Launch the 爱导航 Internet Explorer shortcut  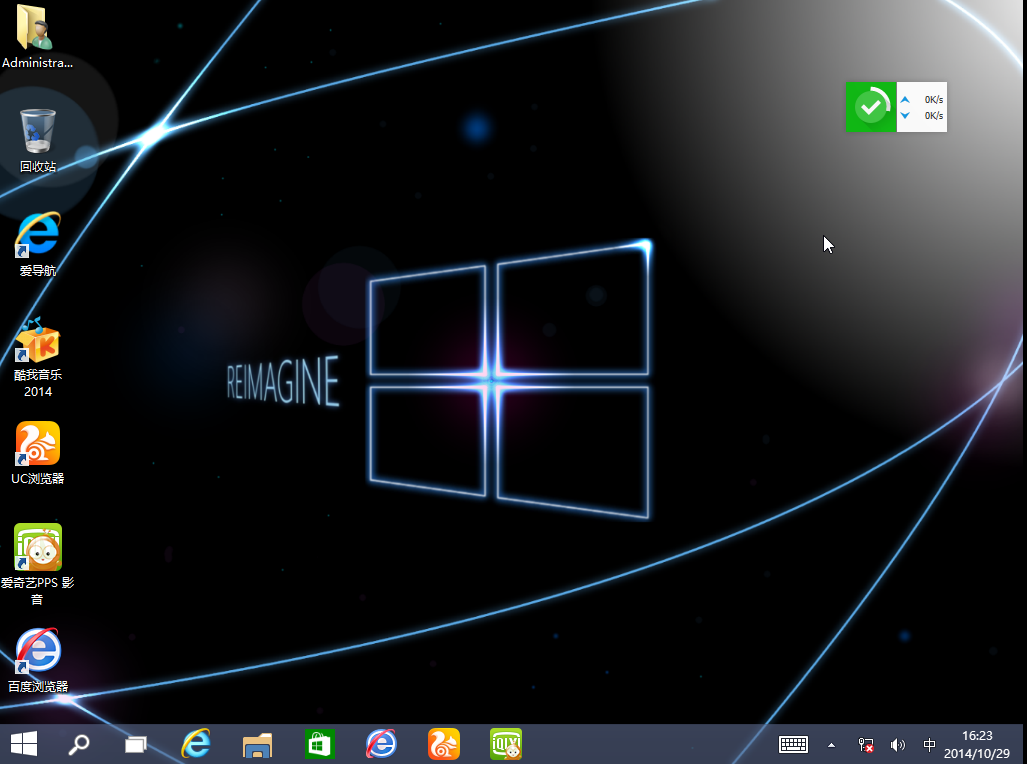click(x=37, y=244)
